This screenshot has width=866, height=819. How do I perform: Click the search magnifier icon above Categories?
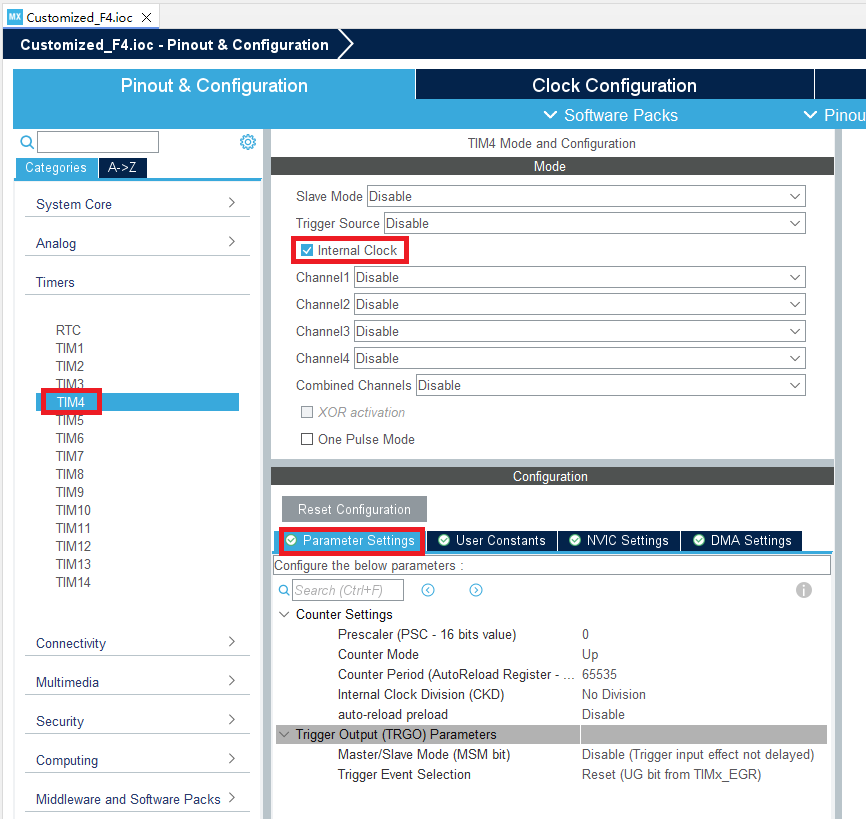(x=27, y=142)
